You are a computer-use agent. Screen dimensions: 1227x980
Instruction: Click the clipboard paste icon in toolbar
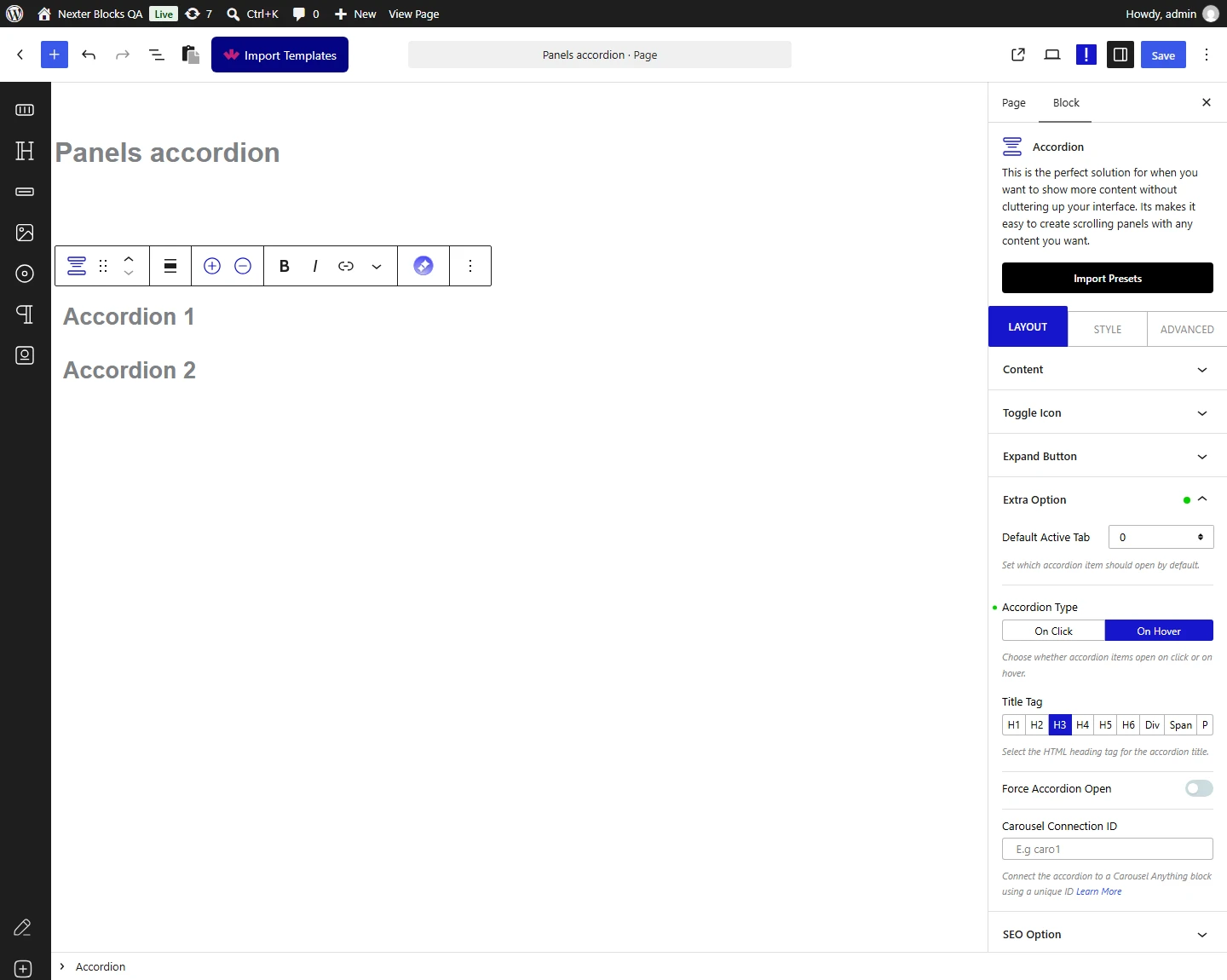pyautogui.click(x=191, y=55)
